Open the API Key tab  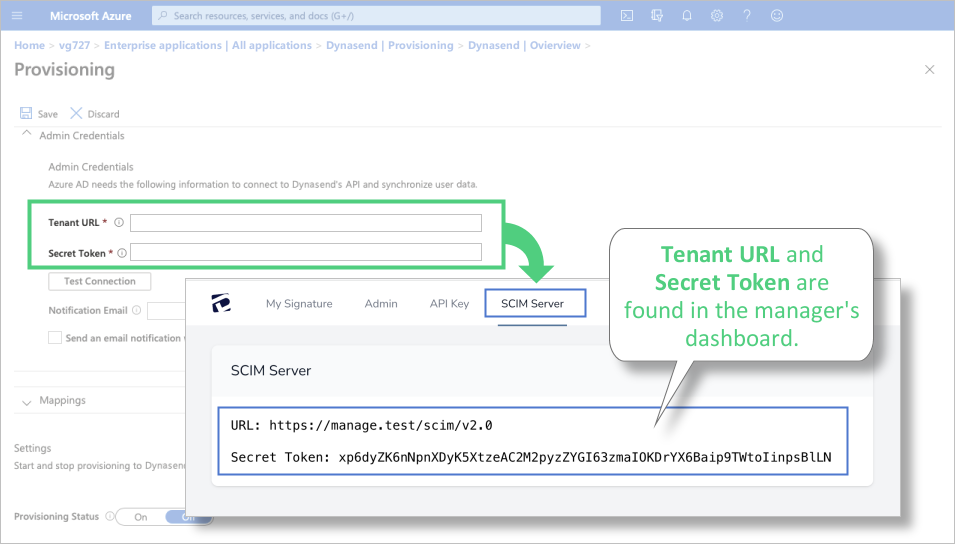(449, 303)
